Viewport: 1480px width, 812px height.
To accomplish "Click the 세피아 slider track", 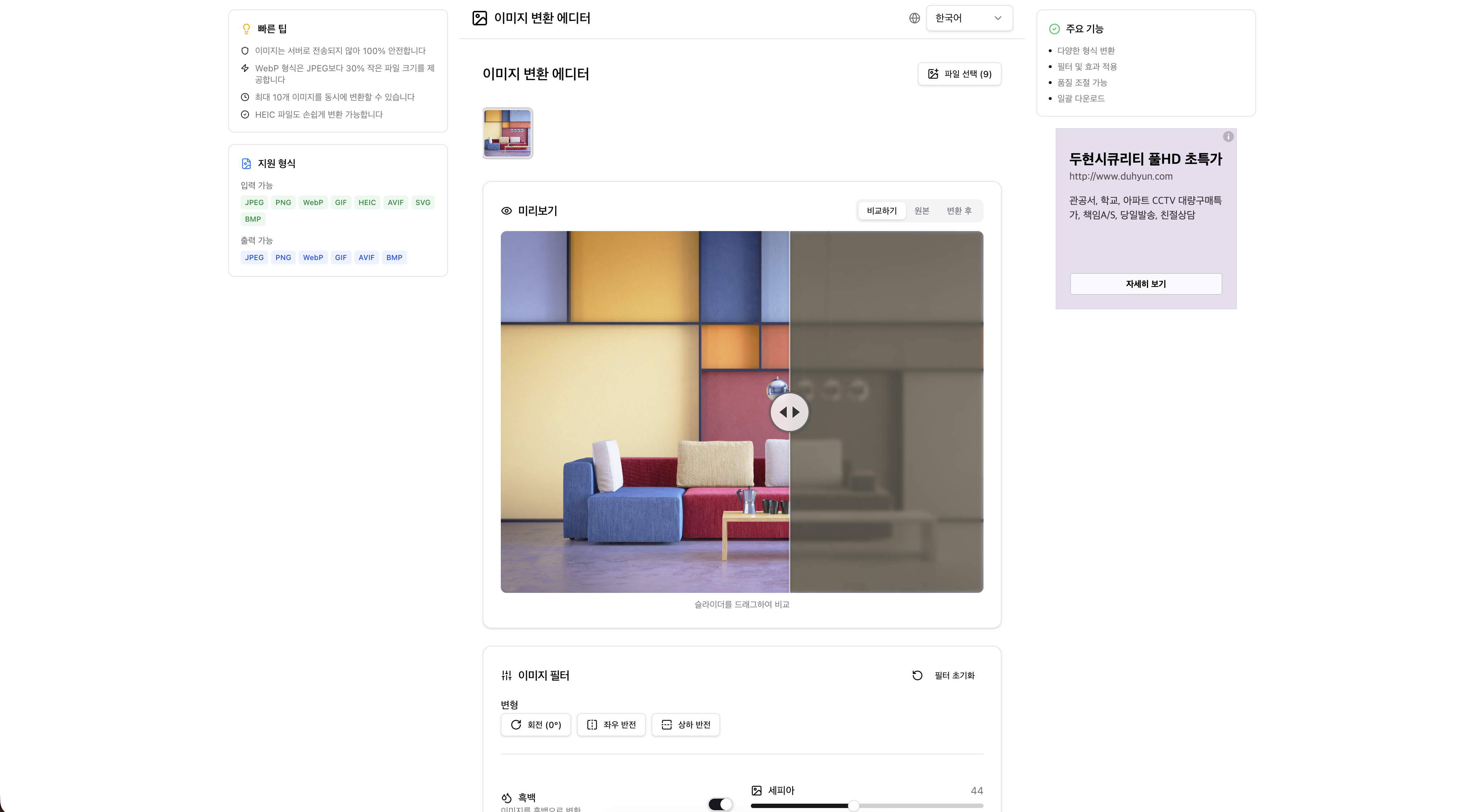I will [919, 806].
